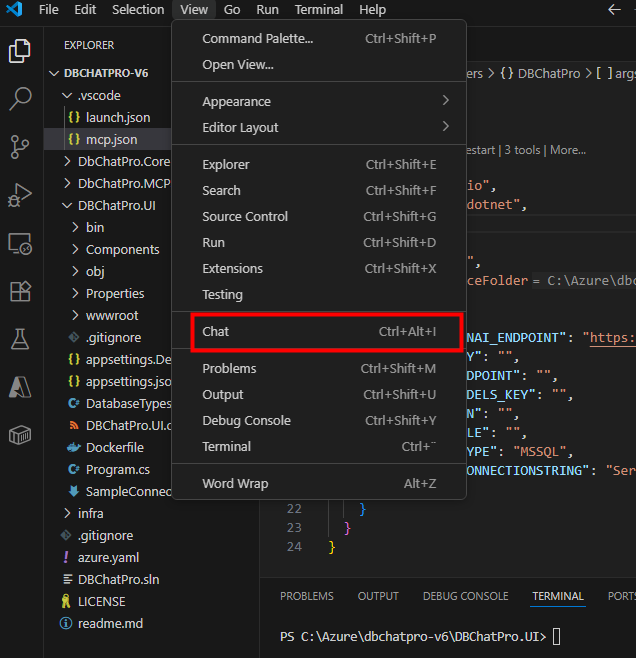Click the More... code lens link
The height and width of the screenshot is (658, 636).
point(568,150)
